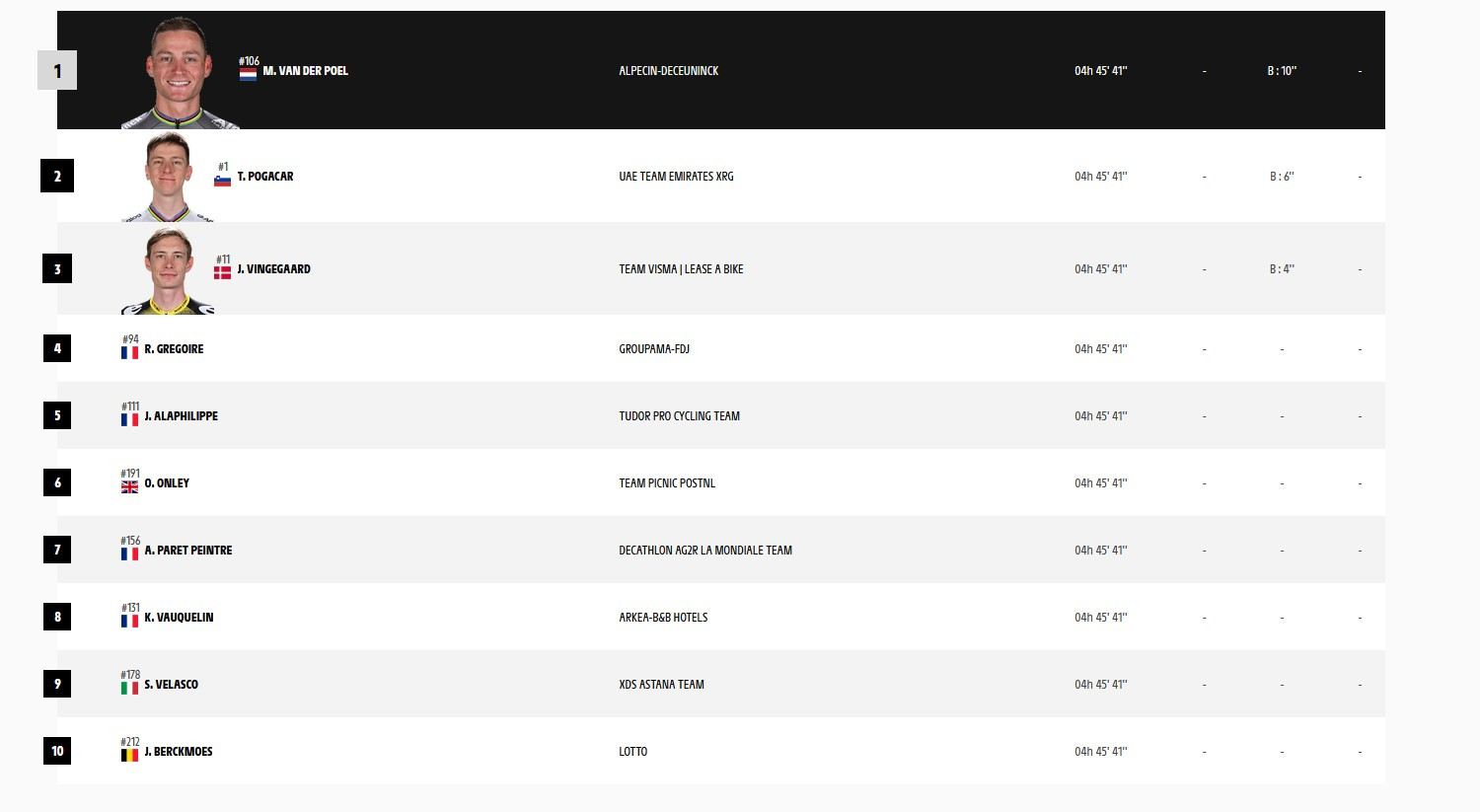Click the Italian flag next to S. Velasco
The height and width of the screenshot is (812, 1480).
point(129,688)
